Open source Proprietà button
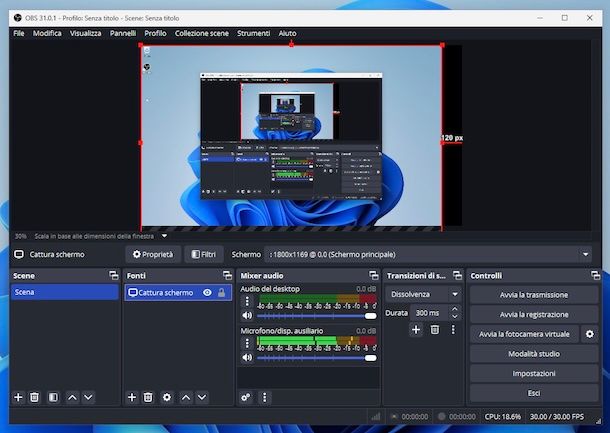 pyautogui.click(x=153, y=254)
